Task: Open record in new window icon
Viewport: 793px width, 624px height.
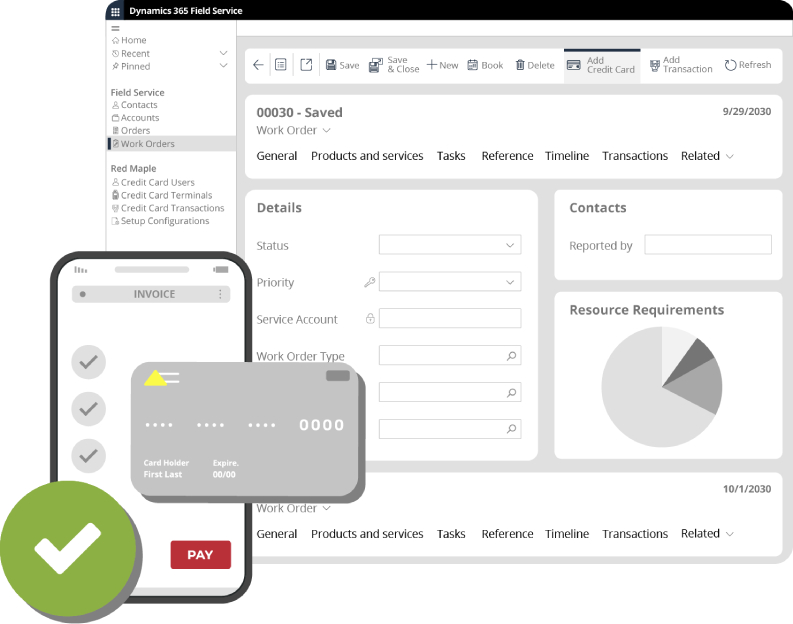Action: (306, 65)
